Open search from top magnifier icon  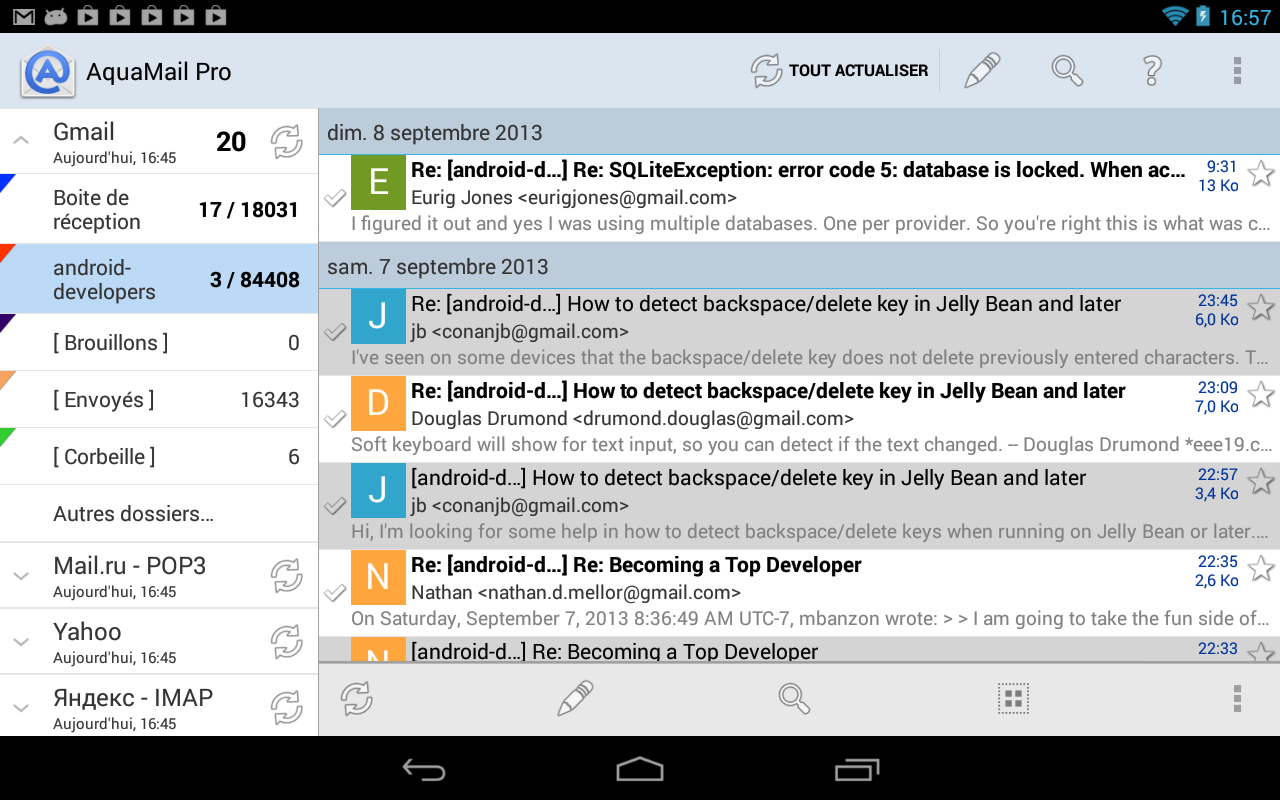pyautogui.click(x=1067, y=71)
